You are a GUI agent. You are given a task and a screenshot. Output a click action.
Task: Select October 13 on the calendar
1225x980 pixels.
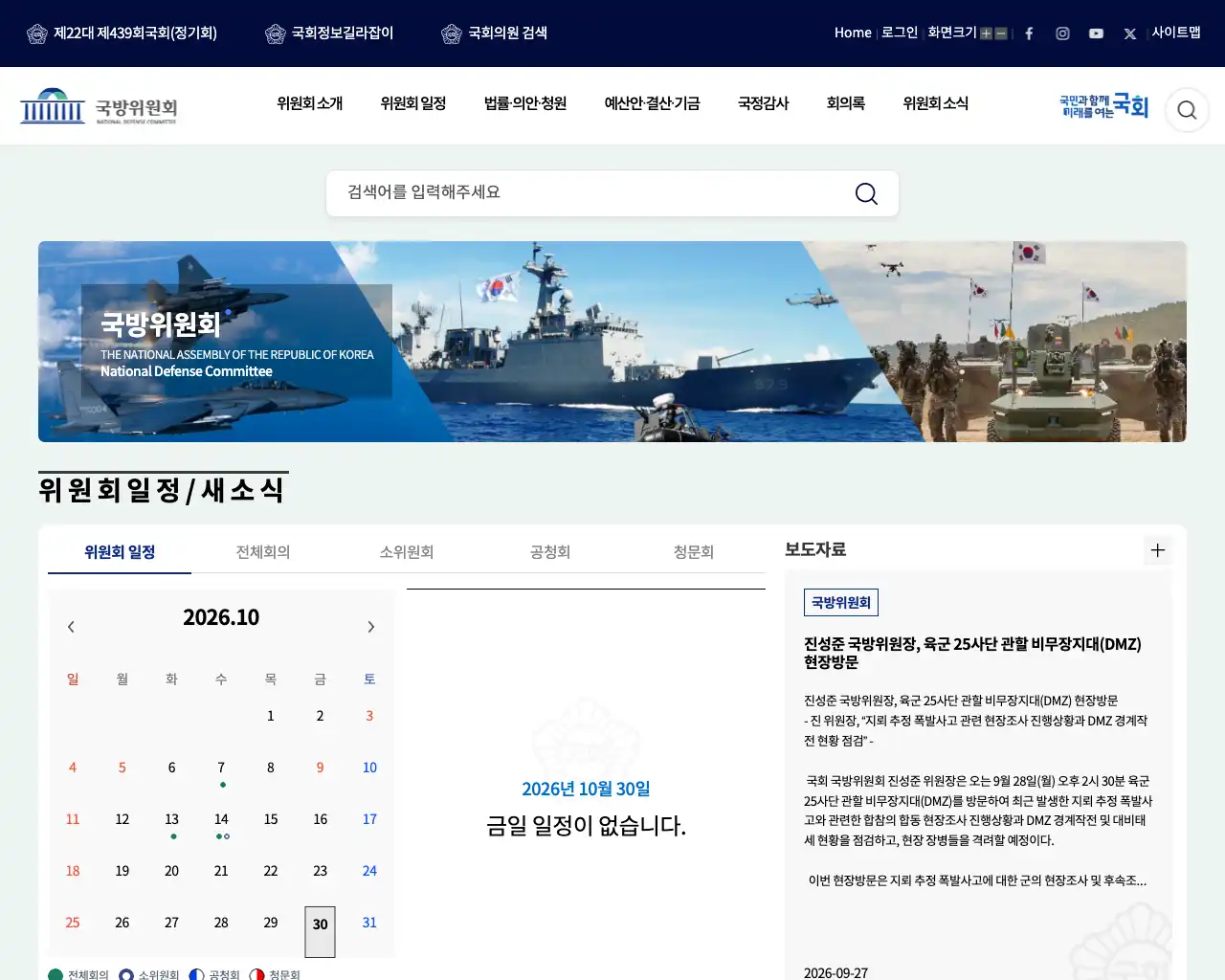[172, 819]
